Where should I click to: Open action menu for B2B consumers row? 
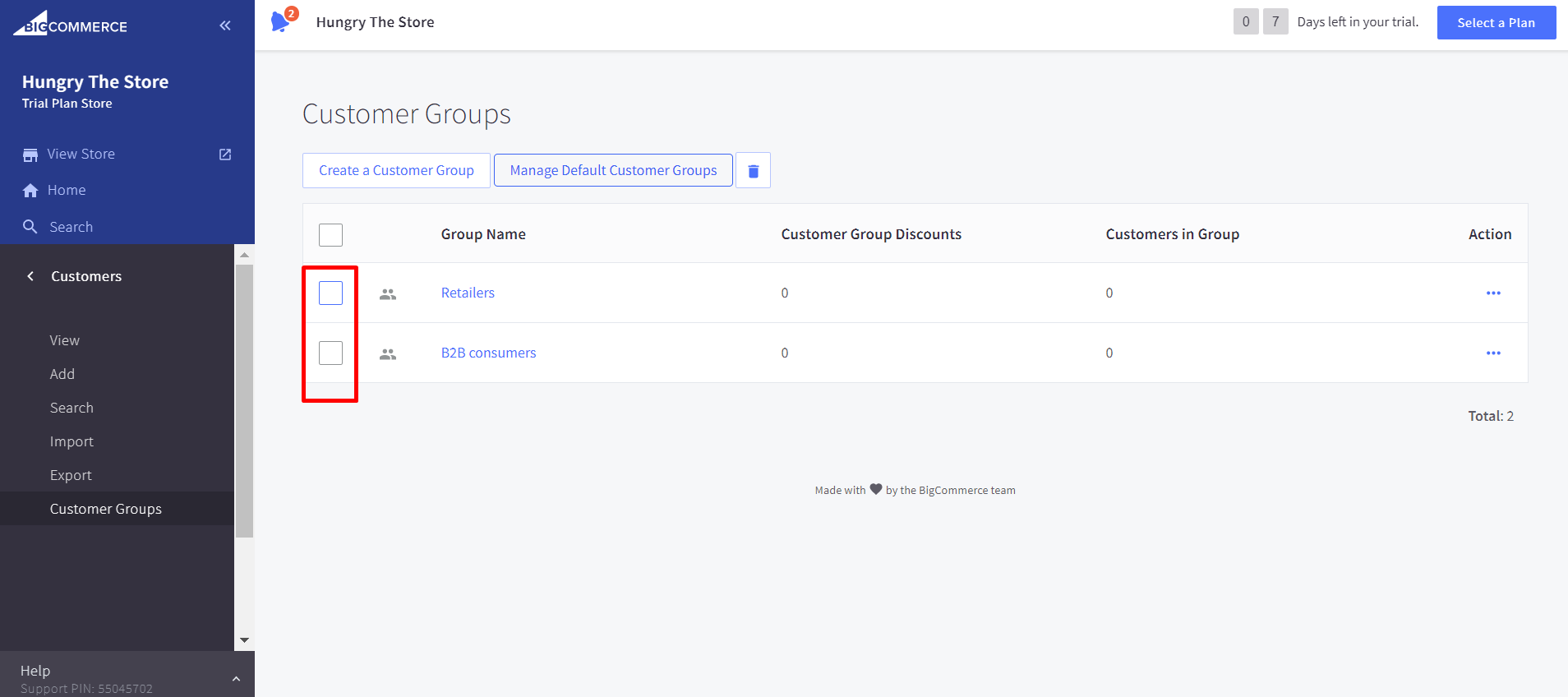pos(1493,353)
